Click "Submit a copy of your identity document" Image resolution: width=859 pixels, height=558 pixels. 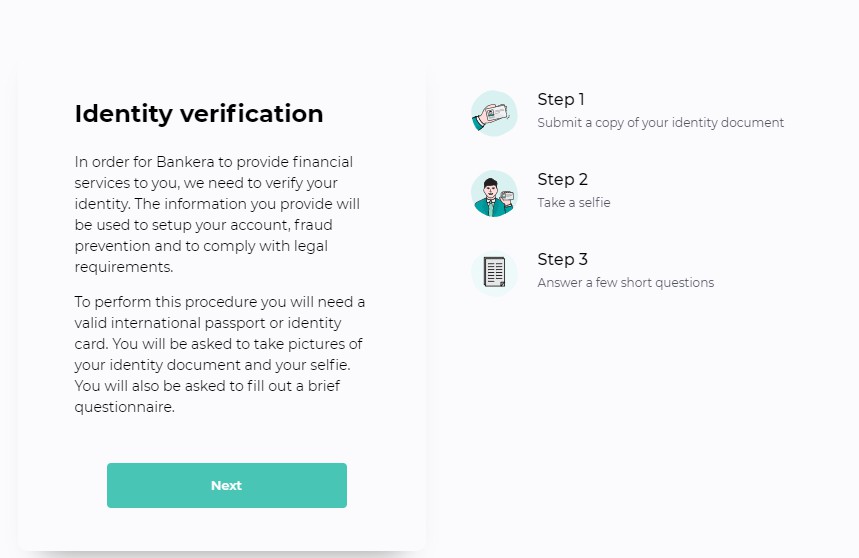tap(660, 123)
